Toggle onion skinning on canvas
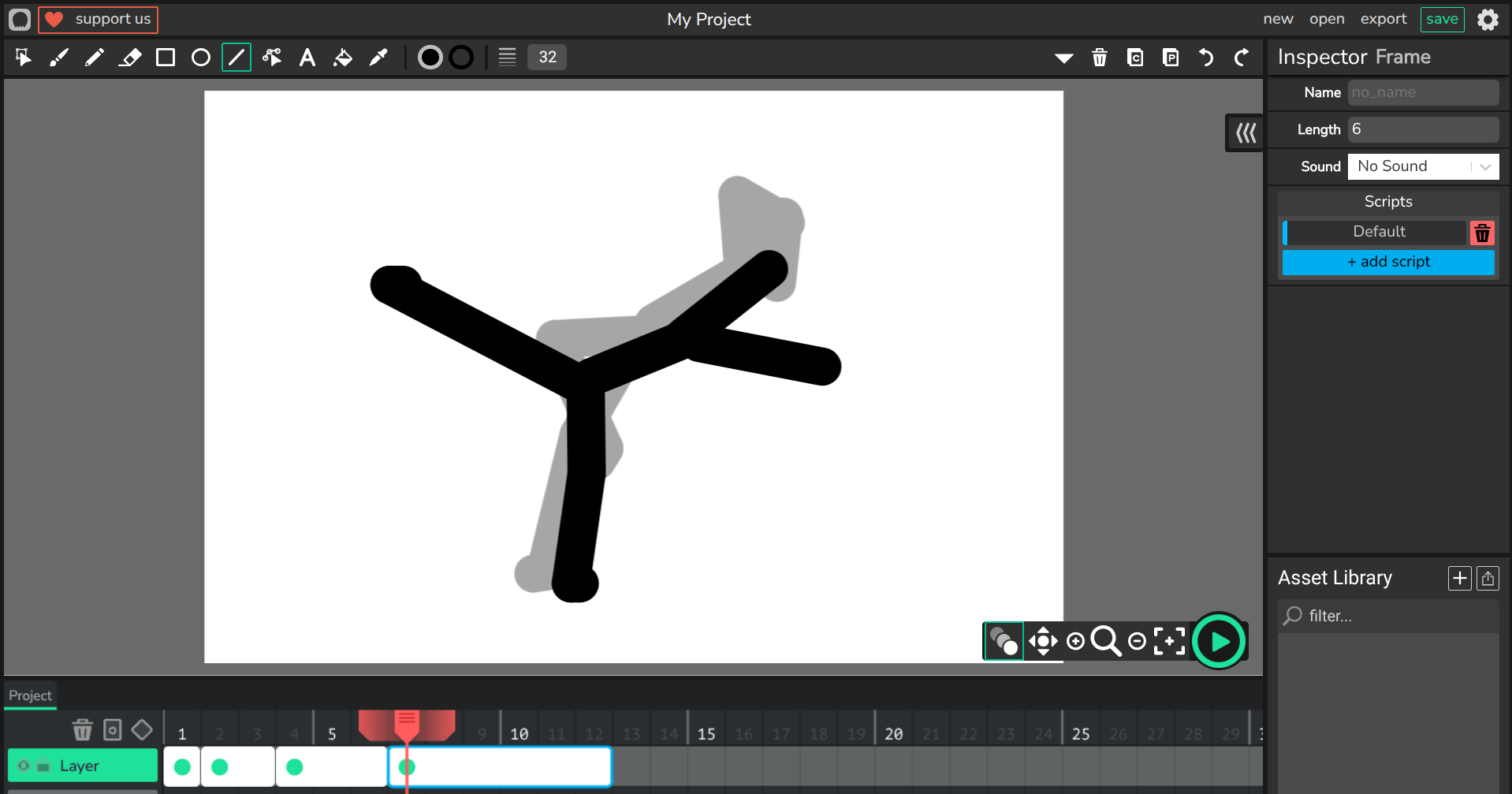Viewport: 1512px width, 794px height. pyautogui.click(x=1004, y=641)
